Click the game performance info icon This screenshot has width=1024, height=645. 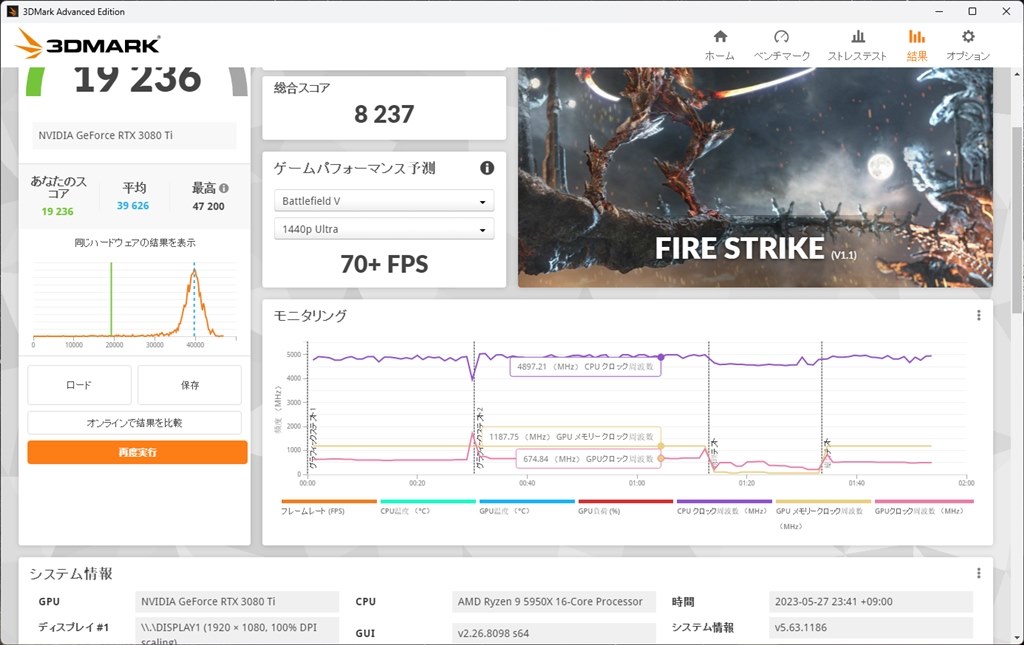click(487, 168)
